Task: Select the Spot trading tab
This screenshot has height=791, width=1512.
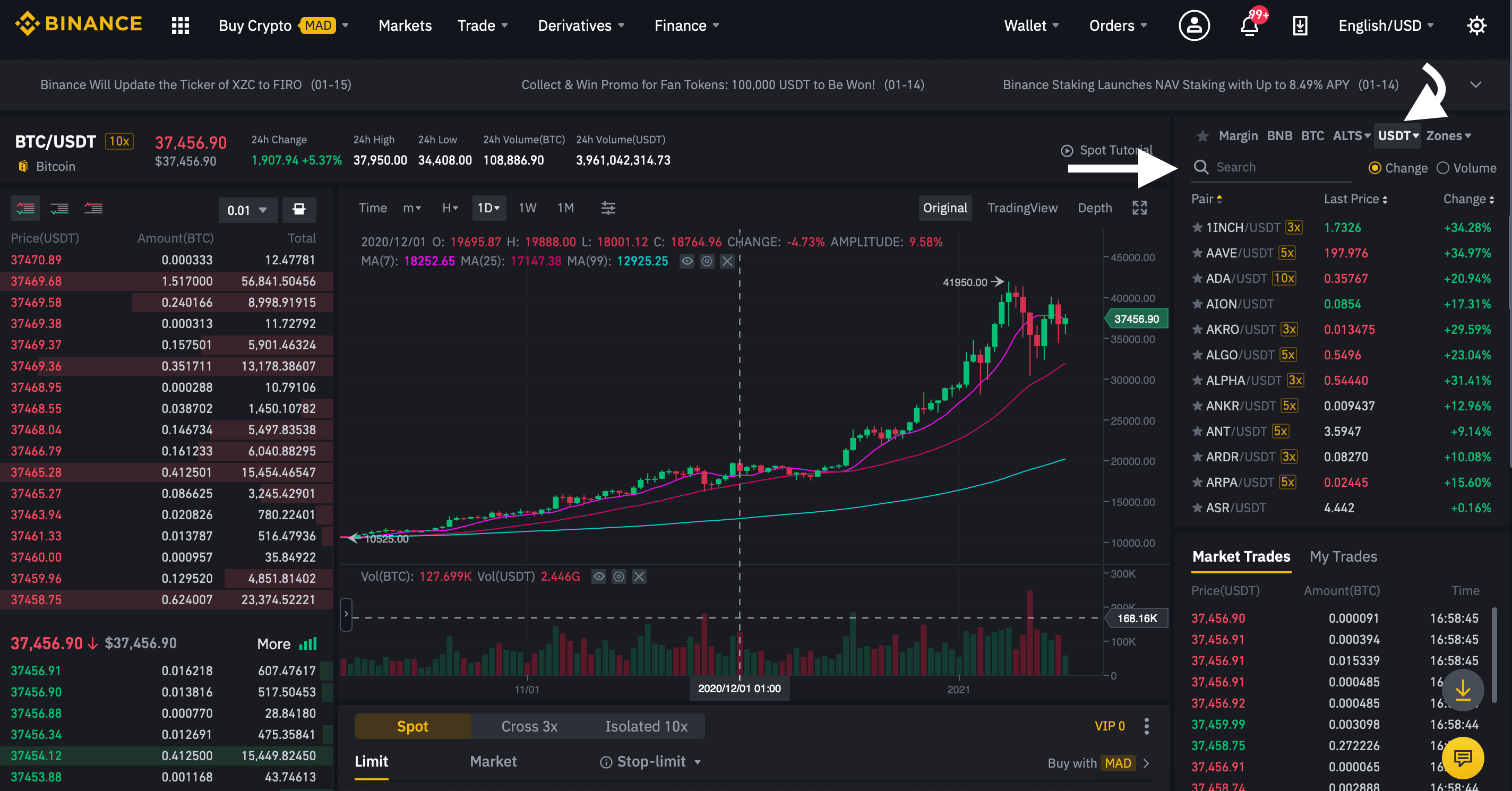Action: pos(413,726)
